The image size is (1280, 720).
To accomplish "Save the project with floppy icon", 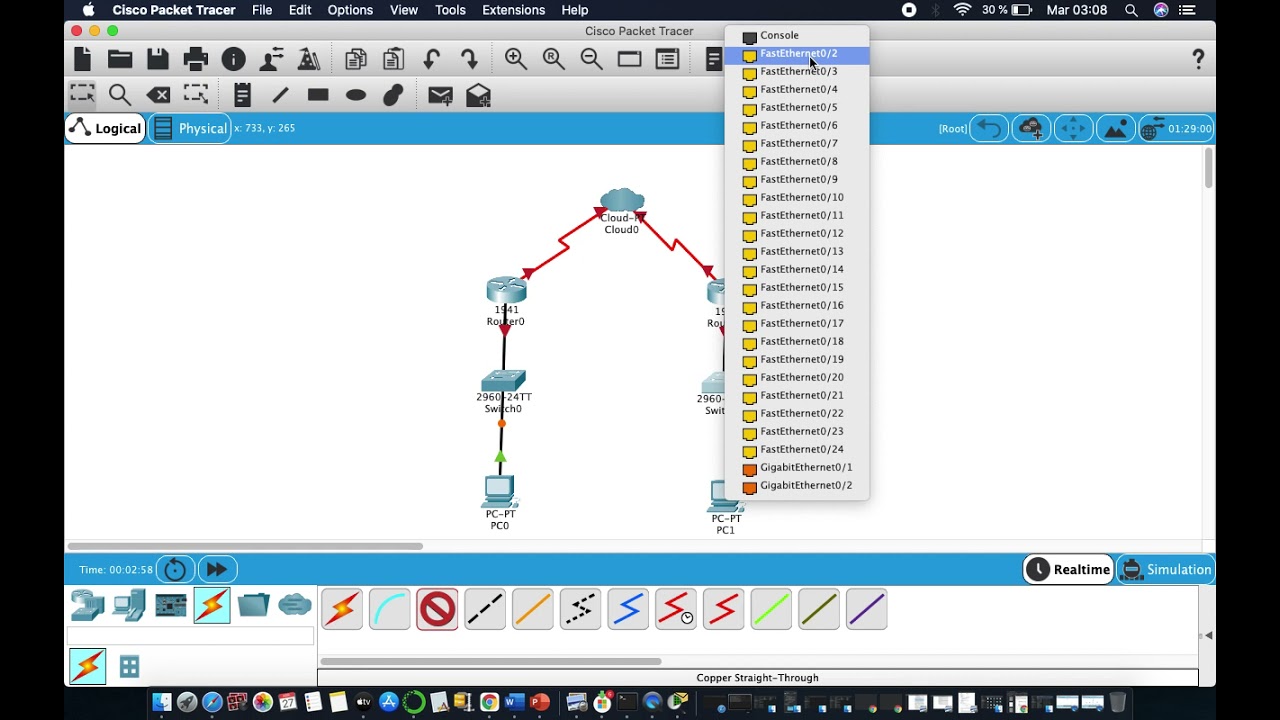I will coord(158,59).
